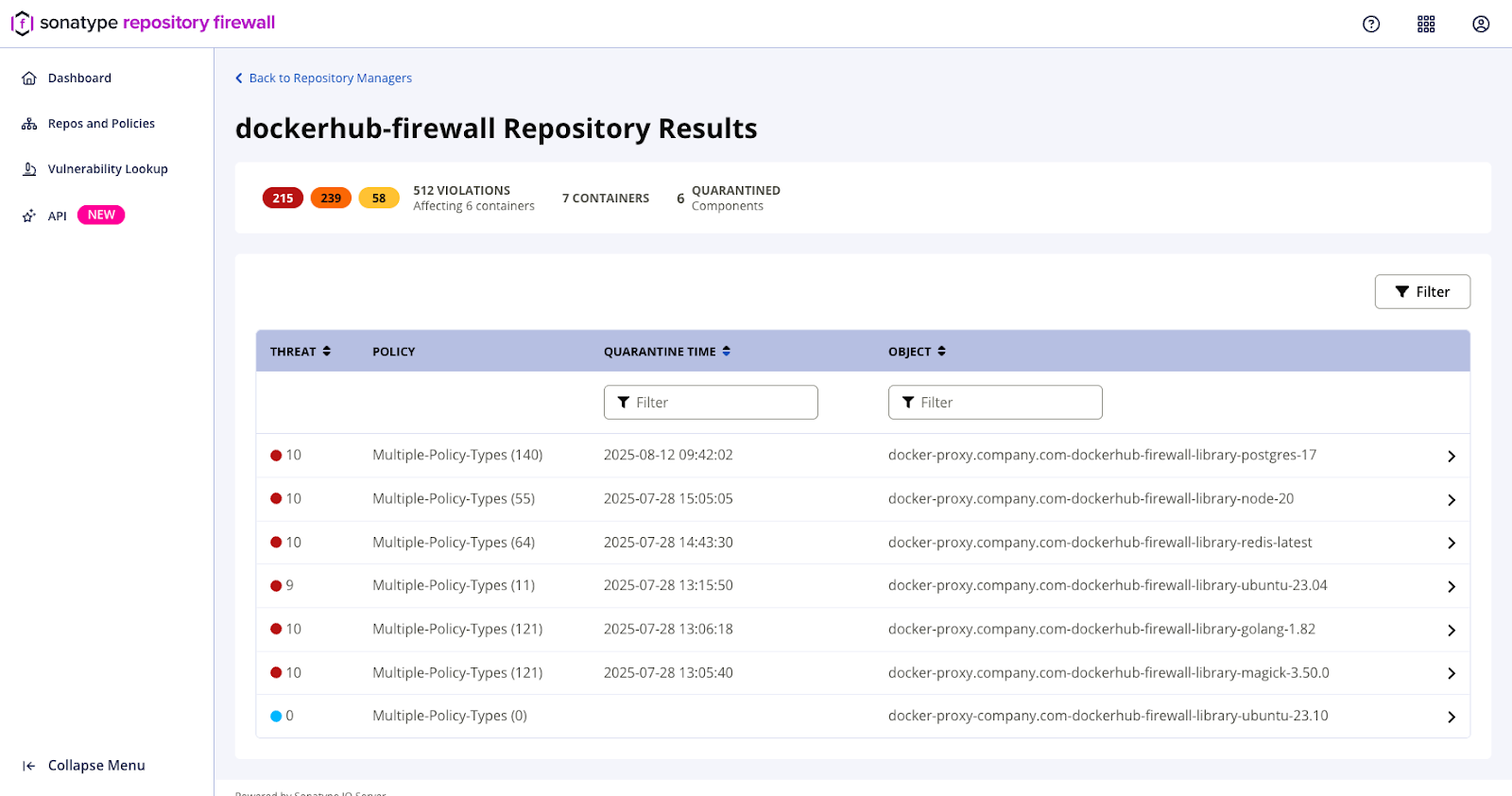Click the Quarantine Time filter field
1512x796 pixels.
(x=711, y=403)
